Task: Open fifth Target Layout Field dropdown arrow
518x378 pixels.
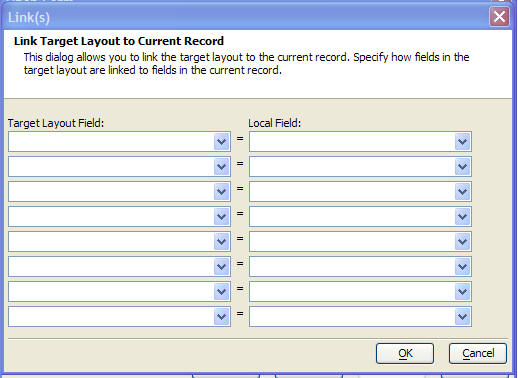Action: coord(222,242)
